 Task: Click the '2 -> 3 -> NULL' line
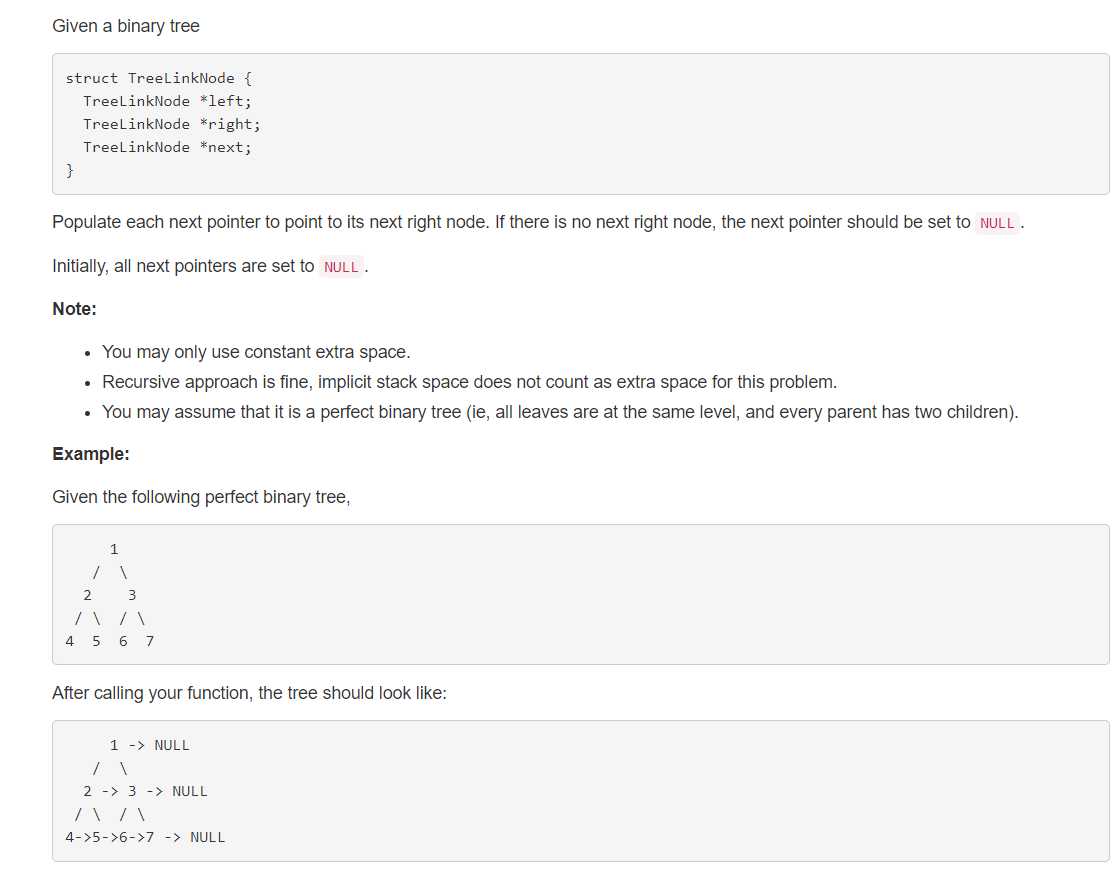tap(145, 791)
